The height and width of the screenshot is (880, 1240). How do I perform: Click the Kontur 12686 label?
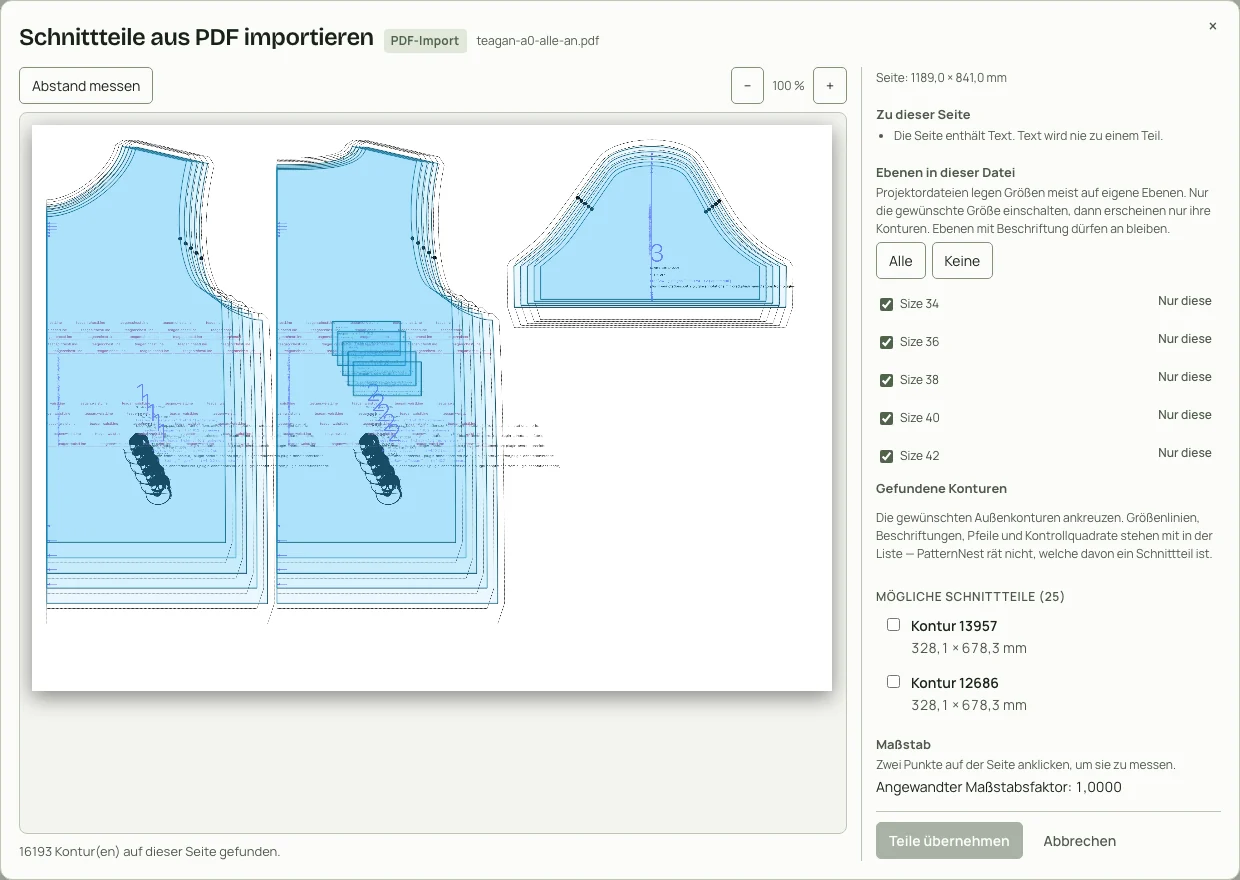pos(954,683)
